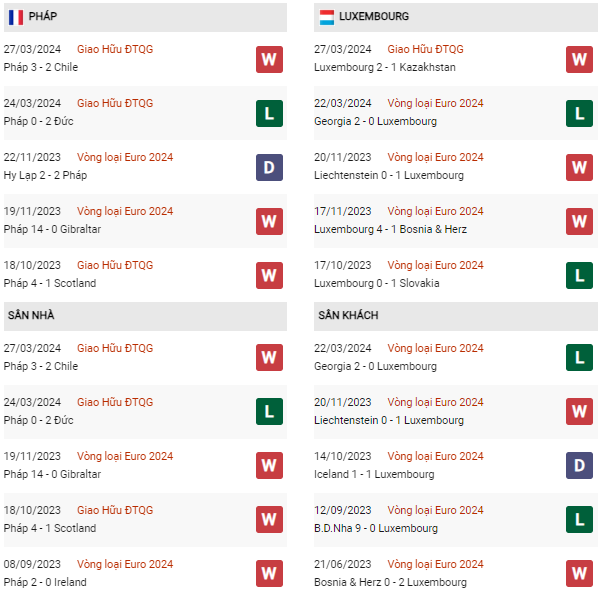Click the D badge for Iceland 1 - 1 Luxembourg
600x593 pixels.
579,465
